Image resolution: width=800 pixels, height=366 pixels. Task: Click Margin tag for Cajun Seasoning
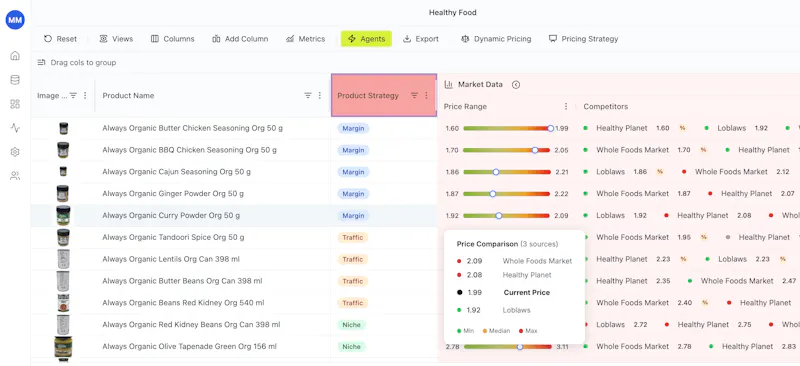[353, 172]
